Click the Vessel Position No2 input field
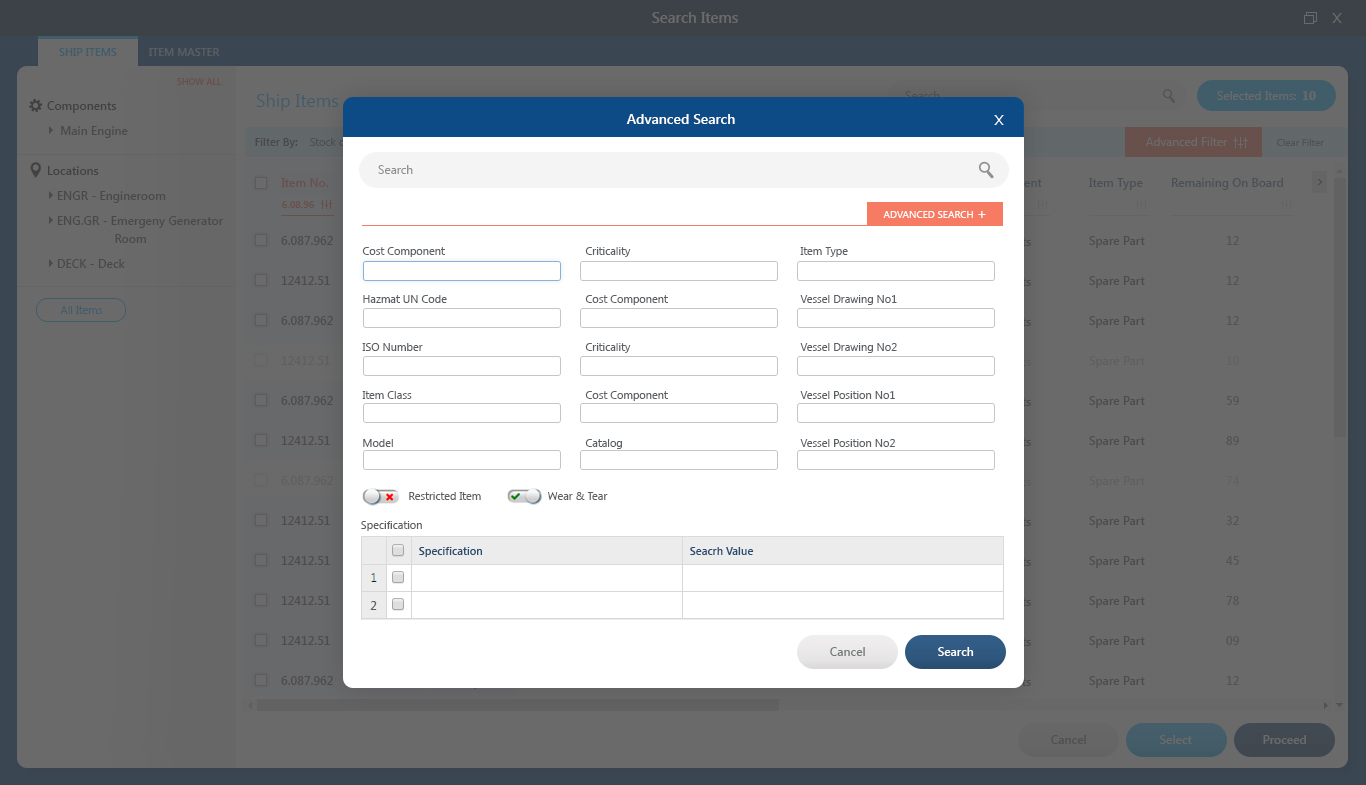Screen dimensions: 1366x785 (896, 460)
